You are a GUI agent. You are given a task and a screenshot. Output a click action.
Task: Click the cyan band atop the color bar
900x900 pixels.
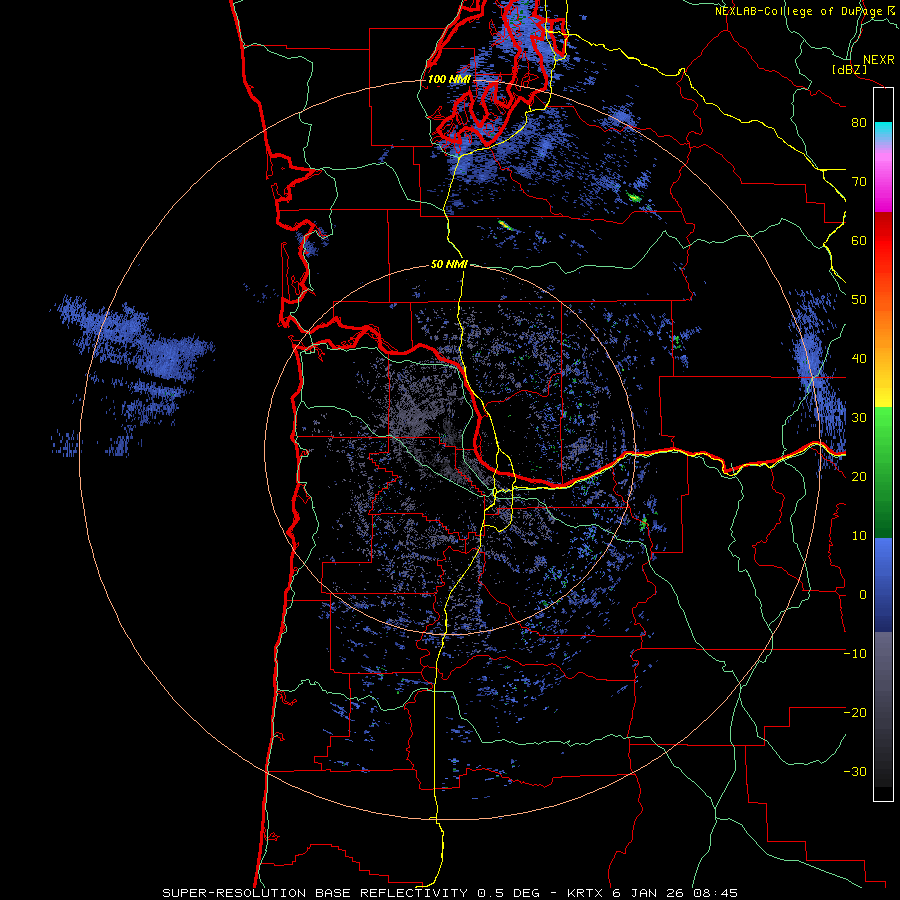point(883,132)
